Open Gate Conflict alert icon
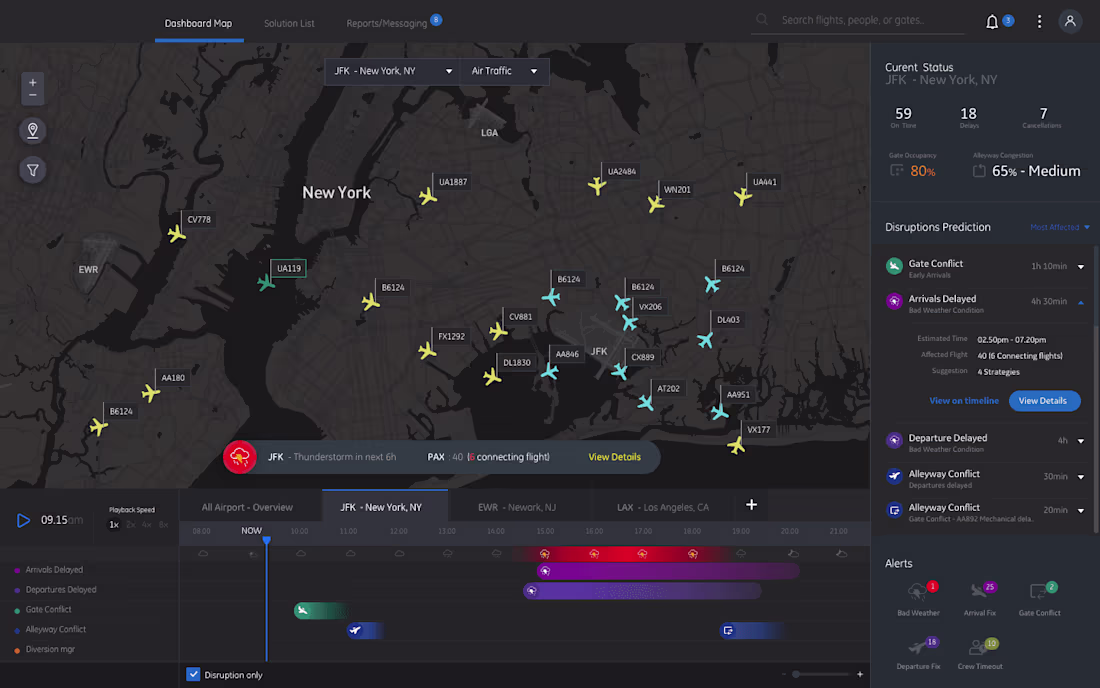1100x688 pixels. coord(1040,593)
